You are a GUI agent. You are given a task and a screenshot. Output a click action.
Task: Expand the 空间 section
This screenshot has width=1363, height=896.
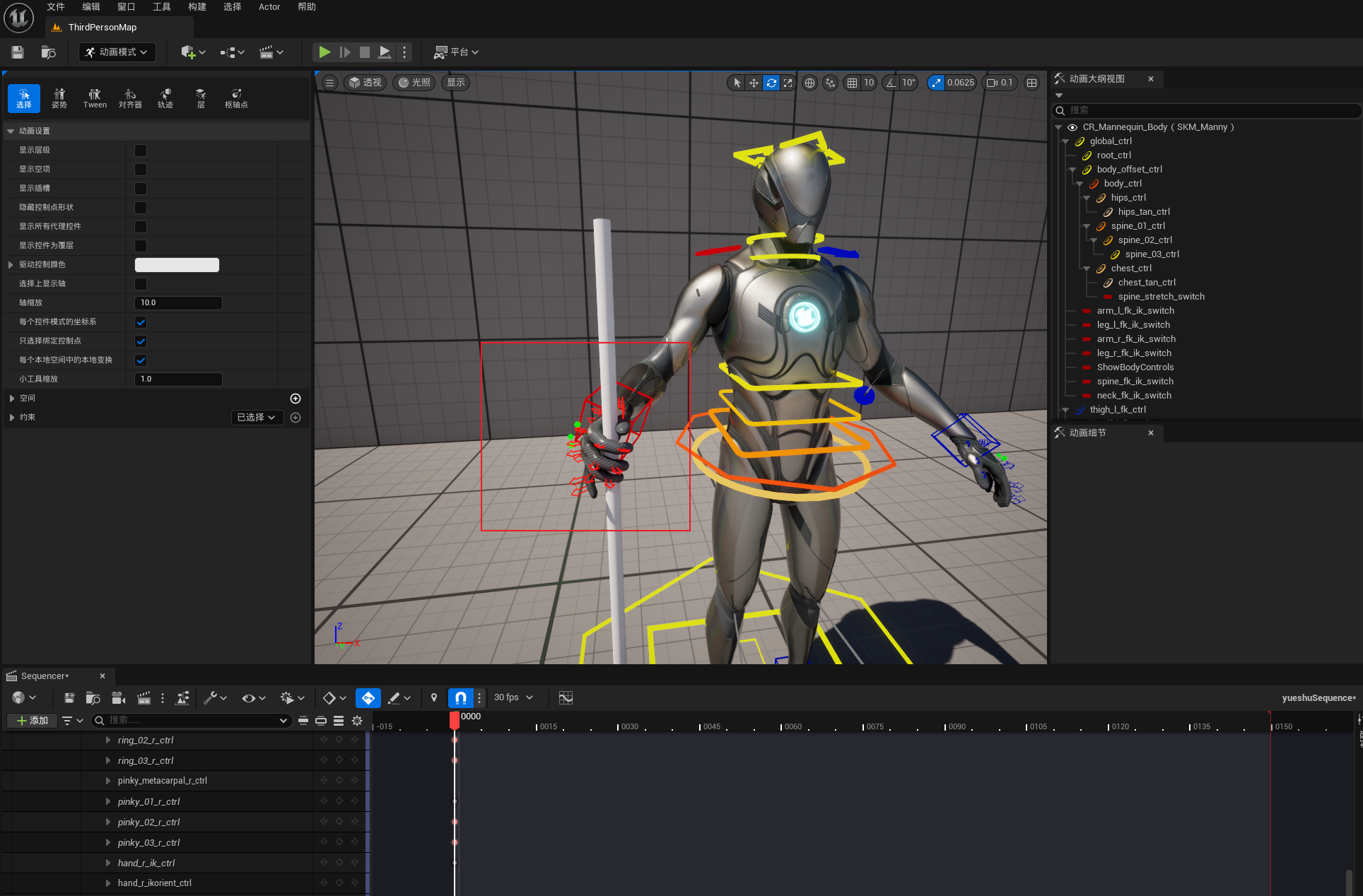tap(12, 398)
